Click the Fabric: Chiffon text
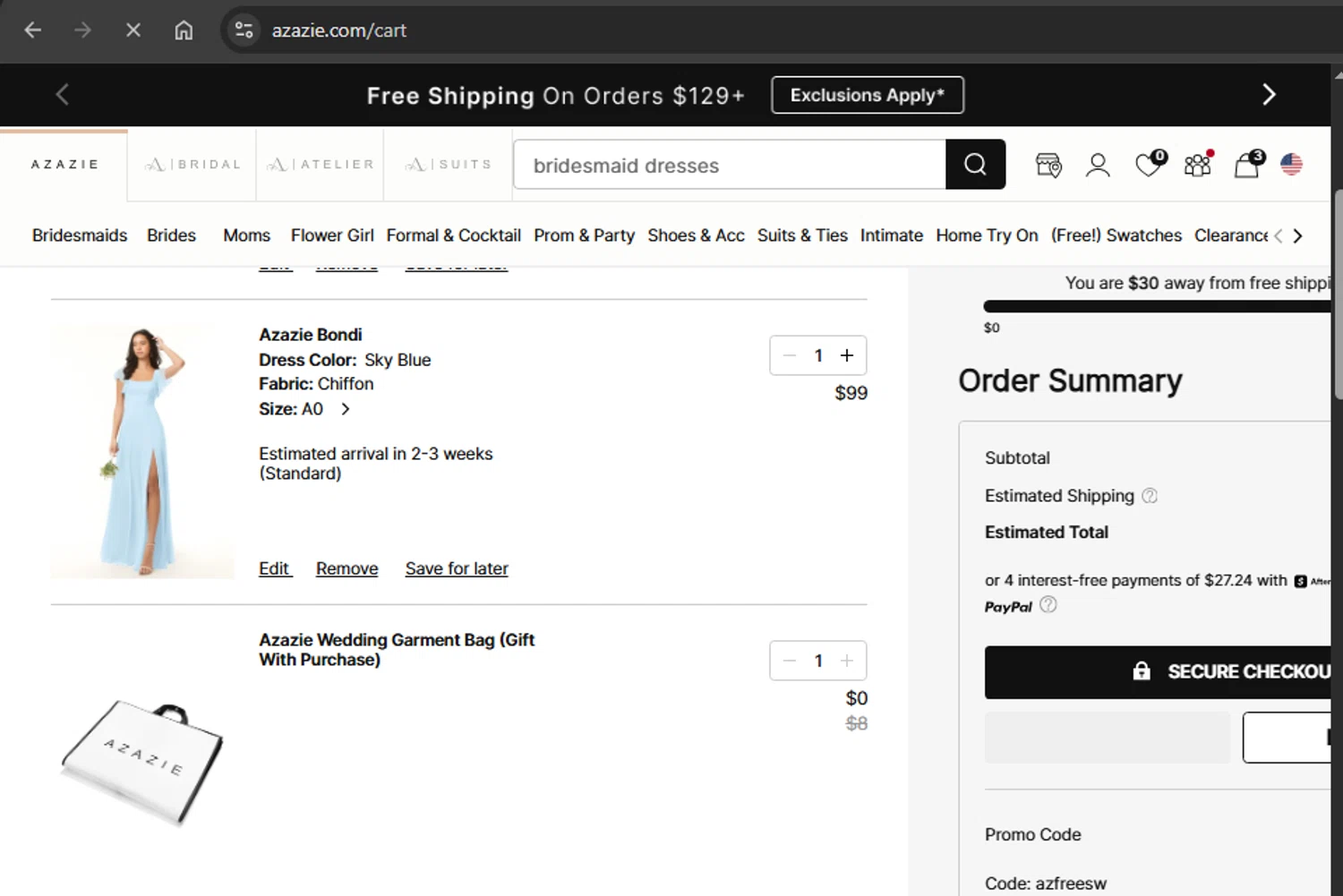The width and height of the screenshot is (1343, 896). click(316, 384)
